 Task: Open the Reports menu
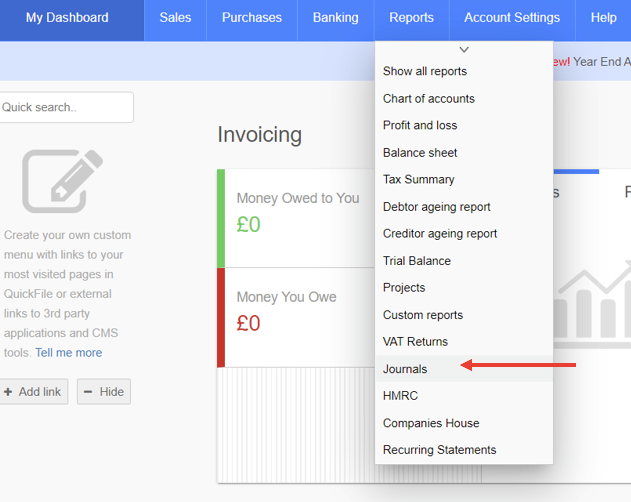click(411, 18)
